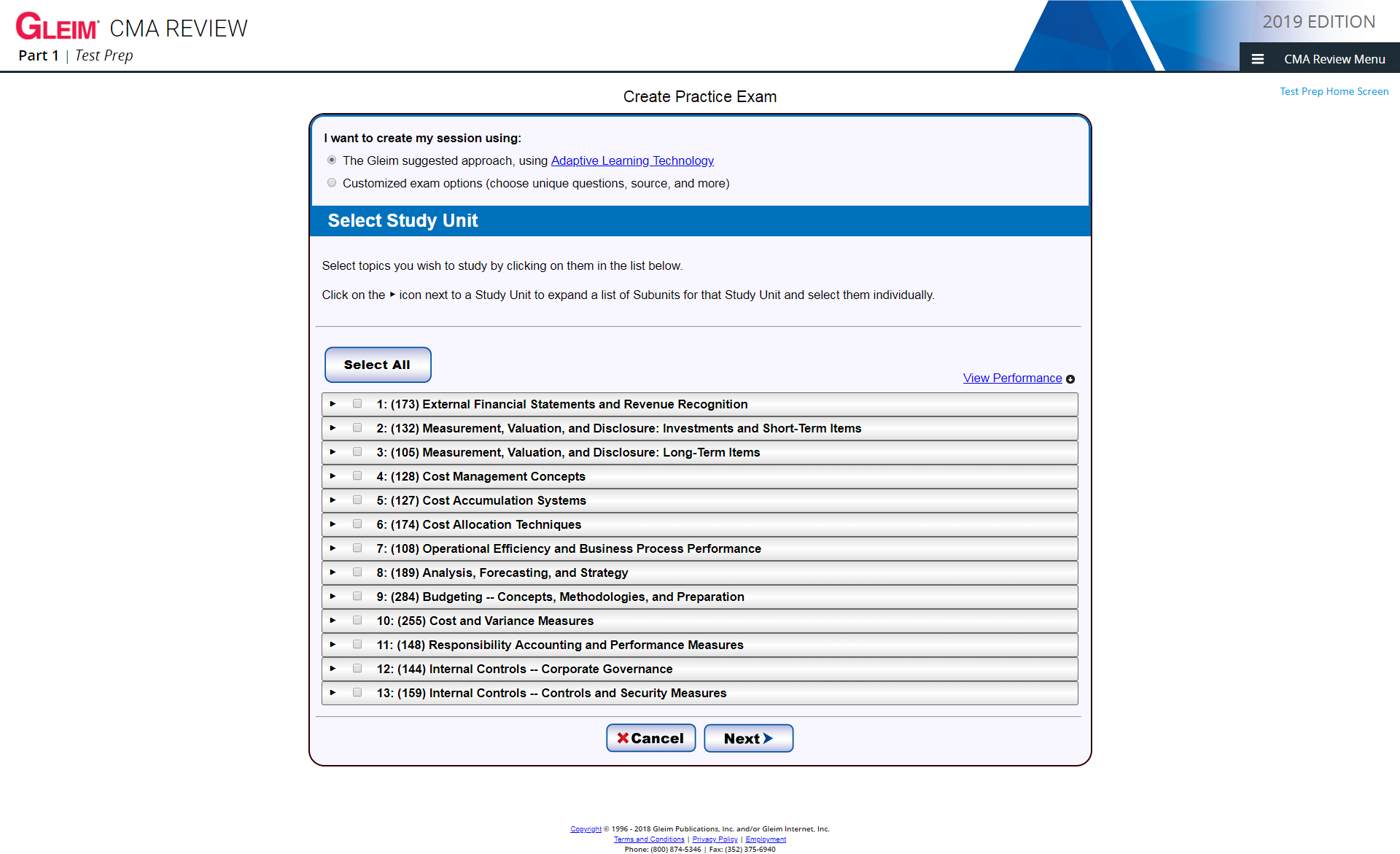Viewport: 1400px width, 854px height.
Task: Click Select All button to select all units
Action: 377,364
